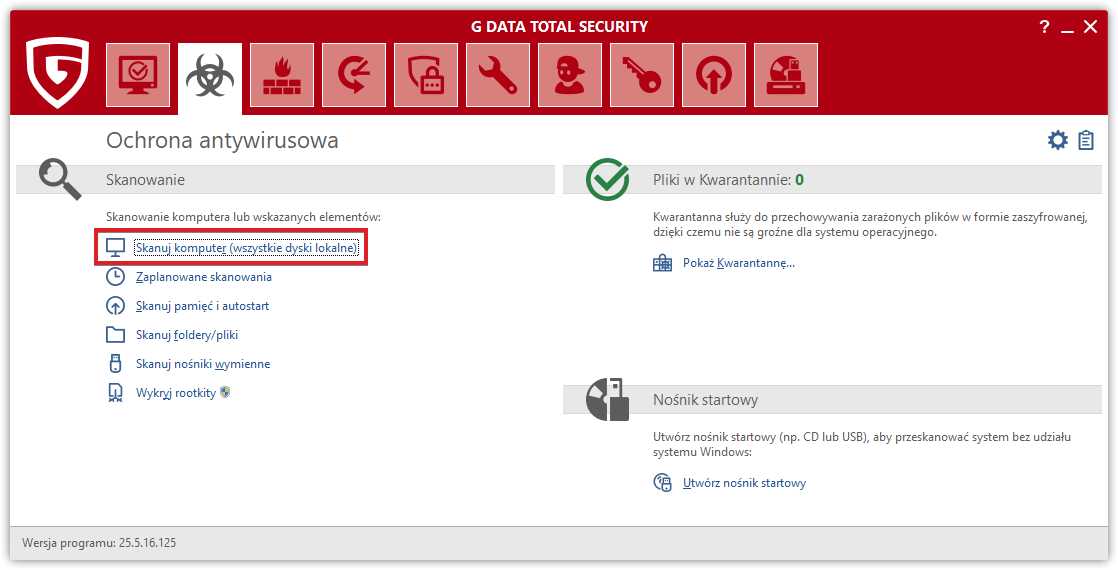
Task: Start scan via Skanuj komputer link
Action: [247, 248]
